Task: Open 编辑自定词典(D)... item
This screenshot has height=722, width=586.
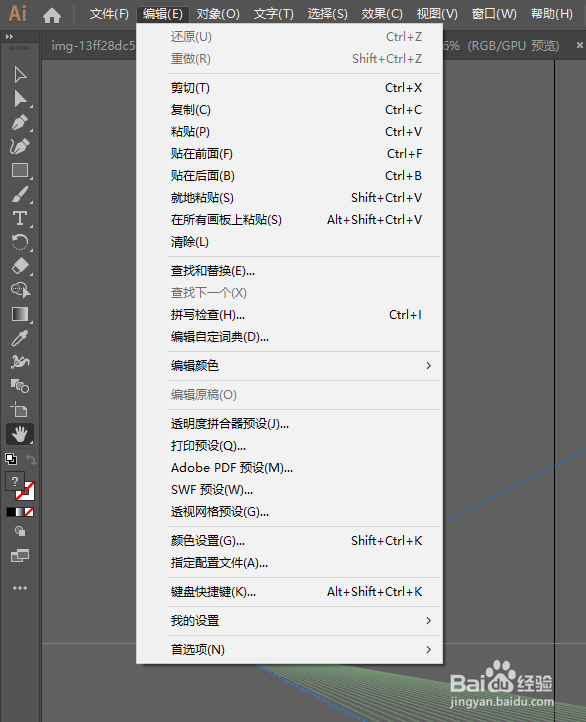Action: pos(289,337)
